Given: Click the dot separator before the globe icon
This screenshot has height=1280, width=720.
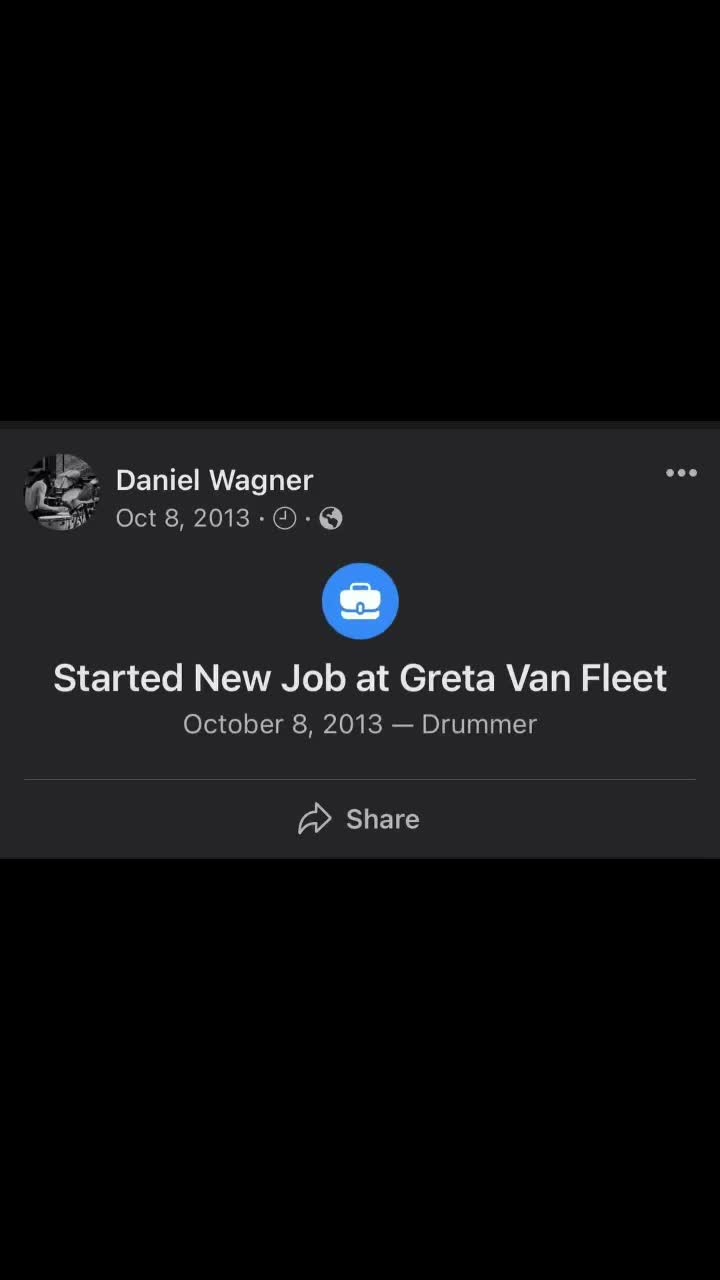Looking at the screenshot, I should (308, 518).
